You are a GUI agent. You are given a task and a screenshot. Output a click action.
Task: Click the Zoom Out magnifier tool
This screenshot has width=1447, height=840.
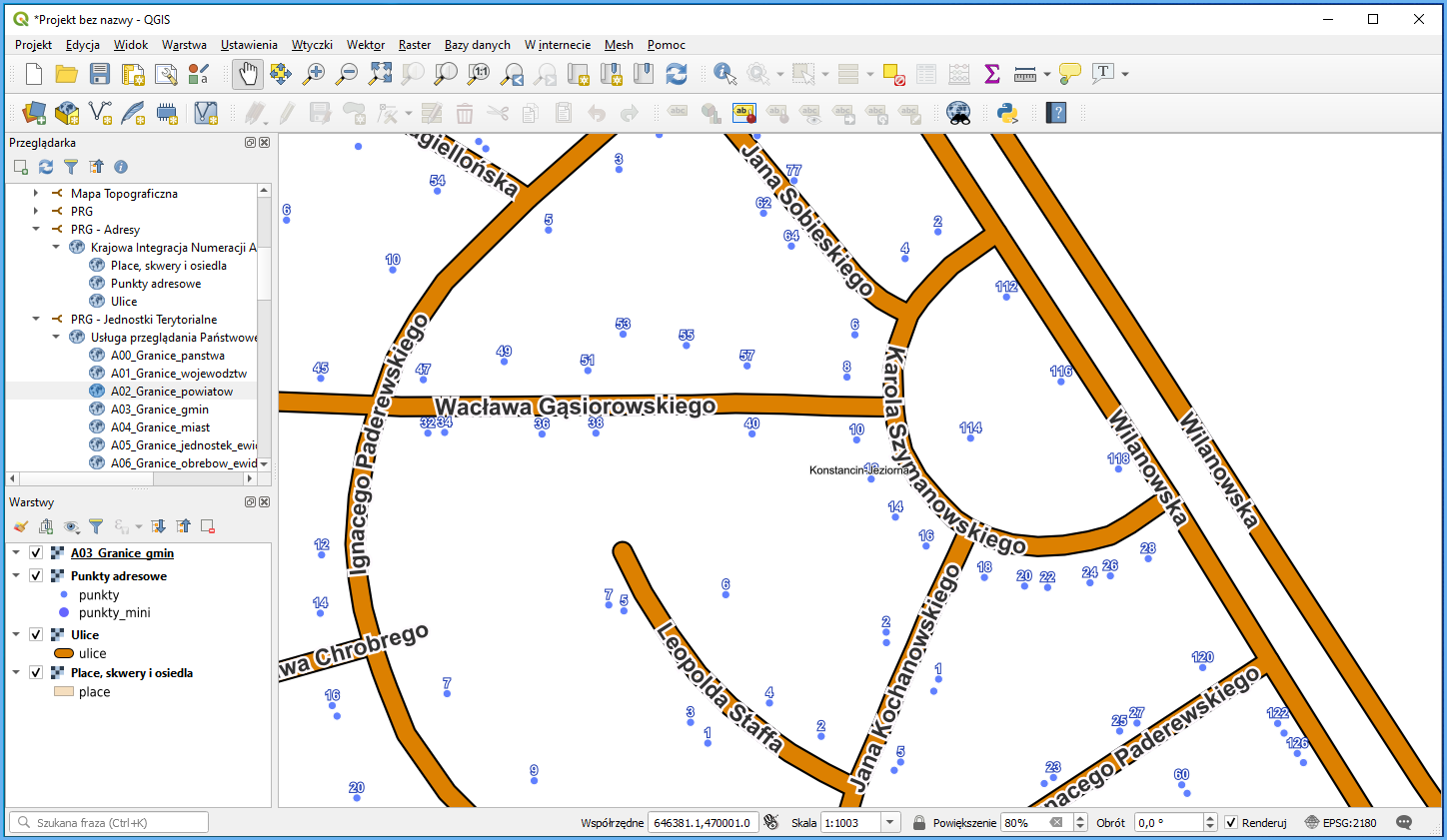click(x=347, y=74)
